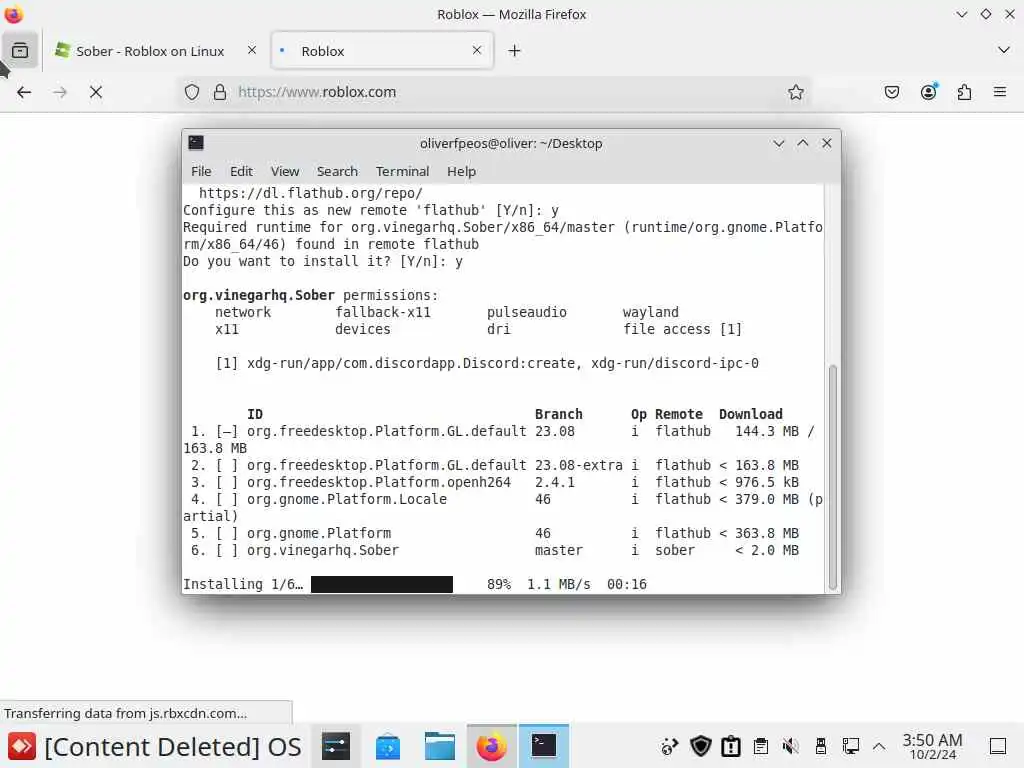
Task: Bookmark this page with the star
Action: click(x=795, y=92)
